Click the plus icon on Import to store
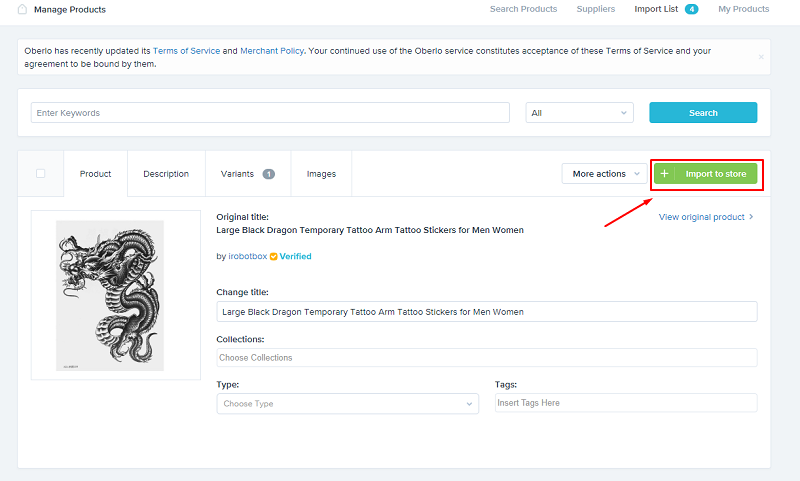 (665, 174)
